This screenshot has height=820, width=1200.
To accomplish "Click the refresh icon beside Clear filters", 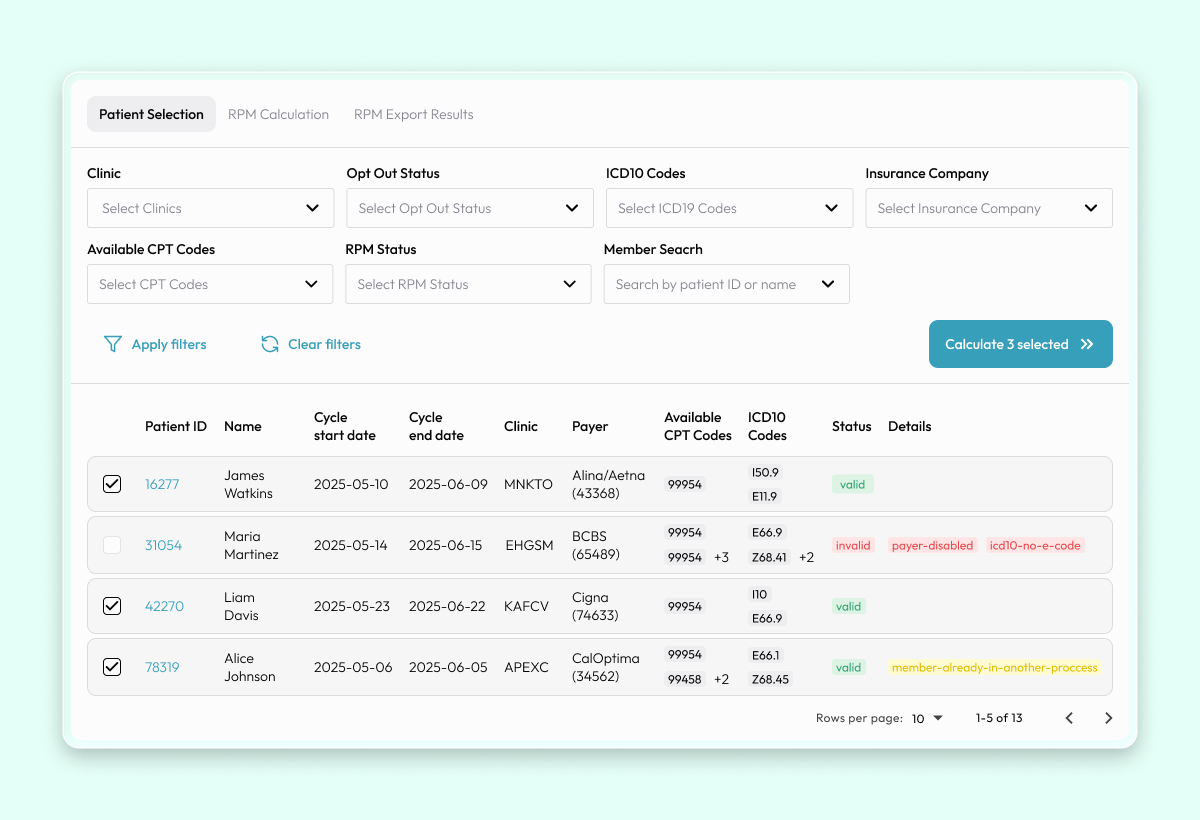I will pyautogui.click(x=269, y=344).
